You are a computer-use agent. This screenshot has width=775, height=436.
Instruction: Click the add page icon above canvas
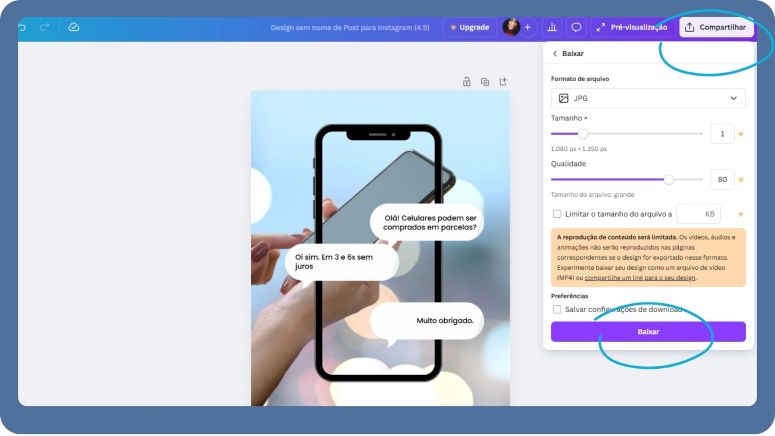[x=503, y=82]
